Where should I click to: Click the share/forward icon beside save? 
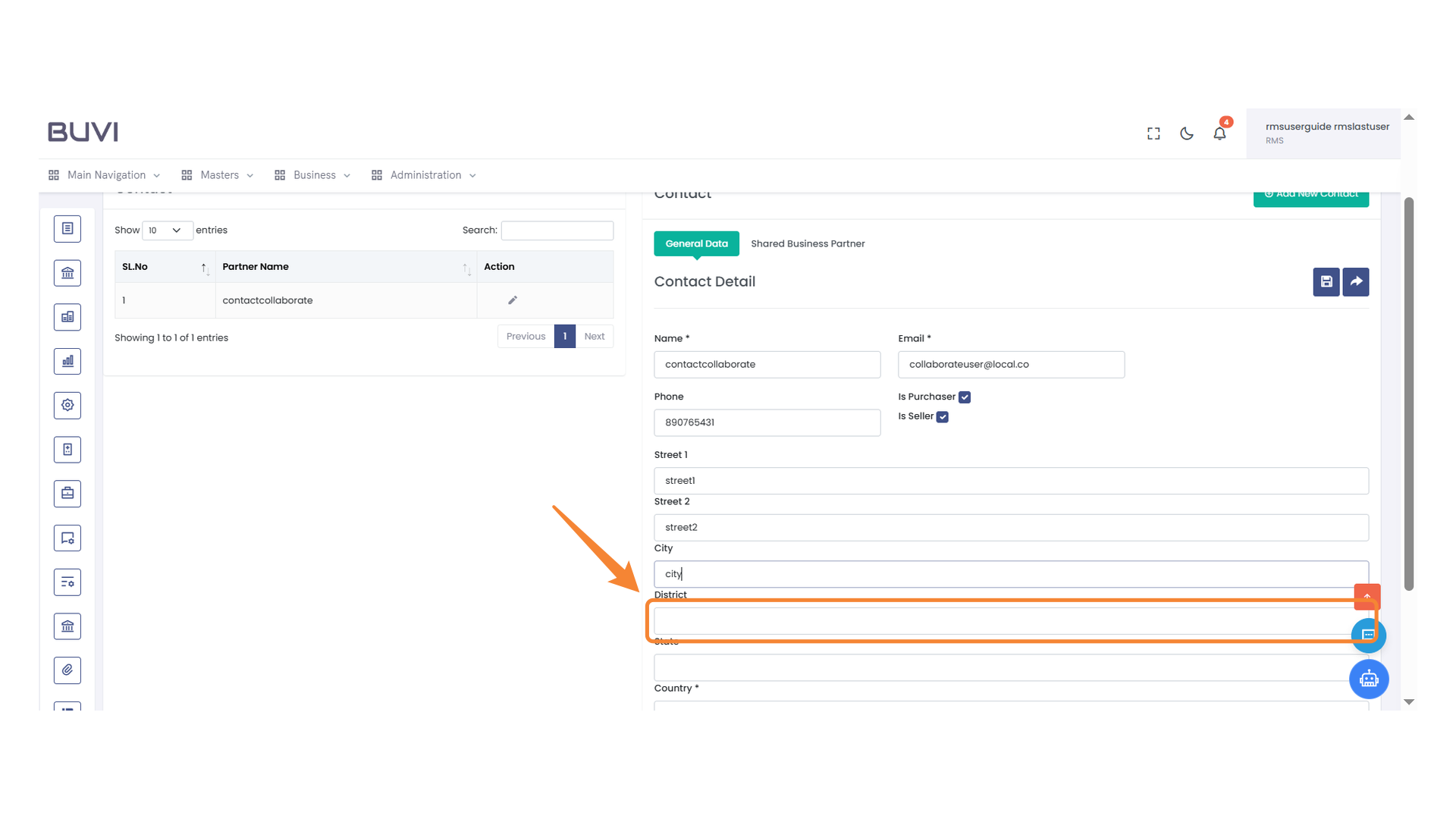click(1355, 281)
